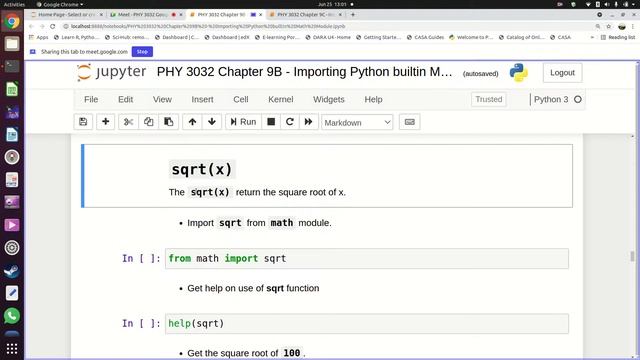Open the File menu
The image size is (640, 360).
[91, 99]
